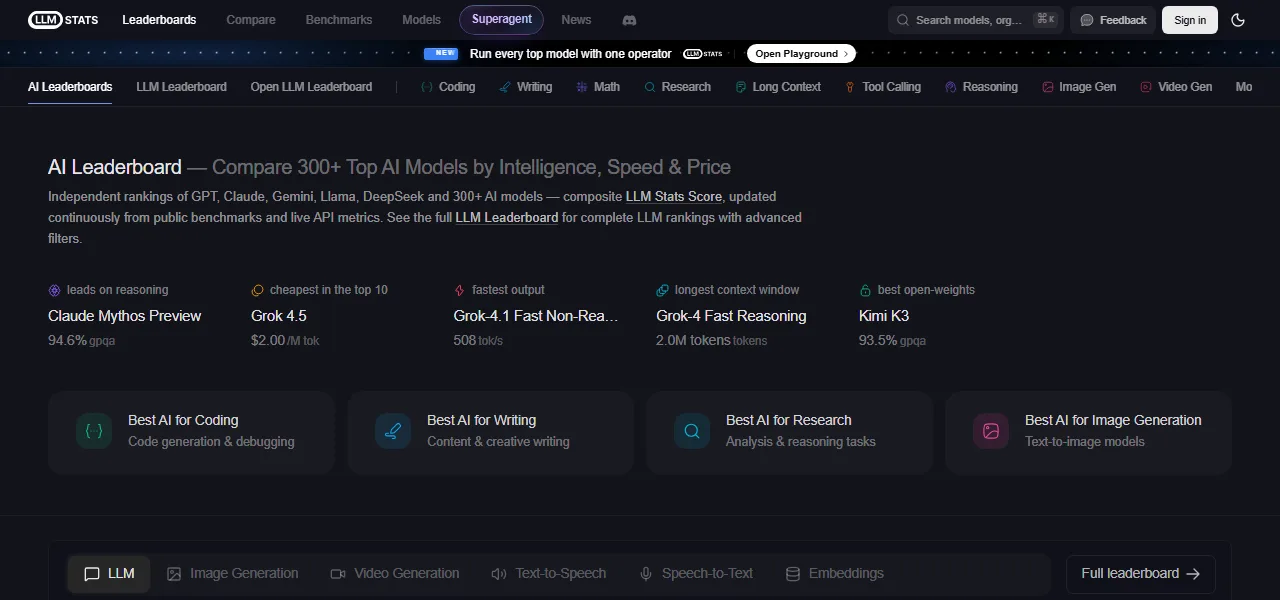Click the Sign in button
Image resolution: width=1280 pixels, height=600 pixels.
(x=1190, y=20)
